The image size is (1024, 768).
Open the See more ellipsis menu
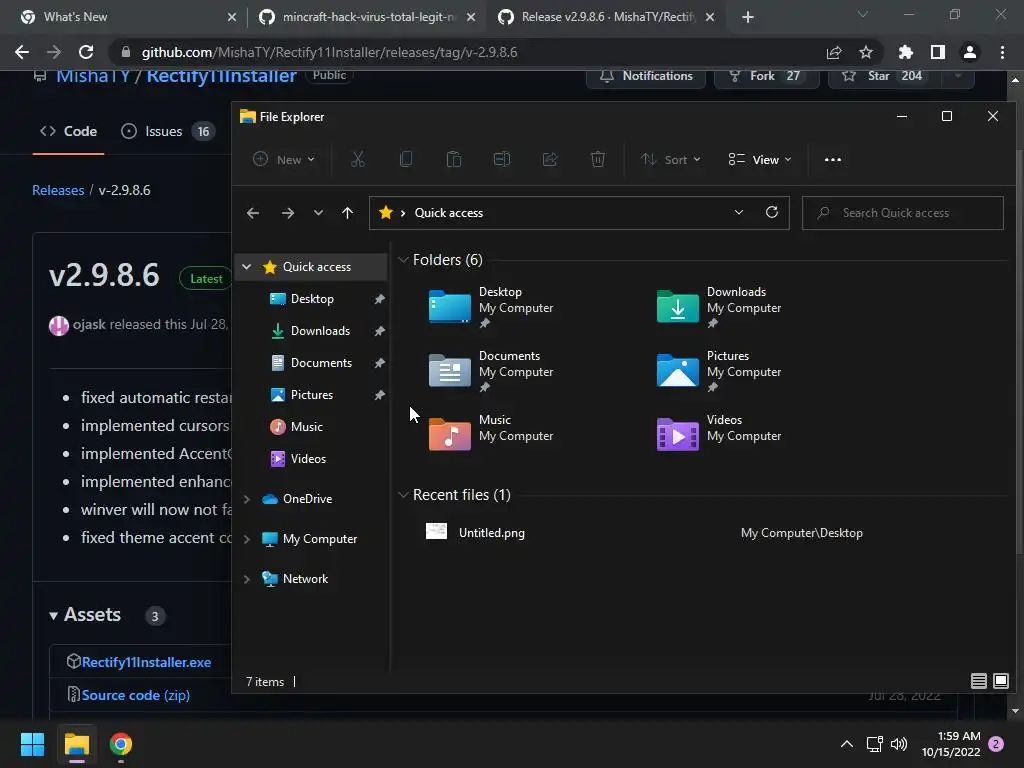pos(833,159)
